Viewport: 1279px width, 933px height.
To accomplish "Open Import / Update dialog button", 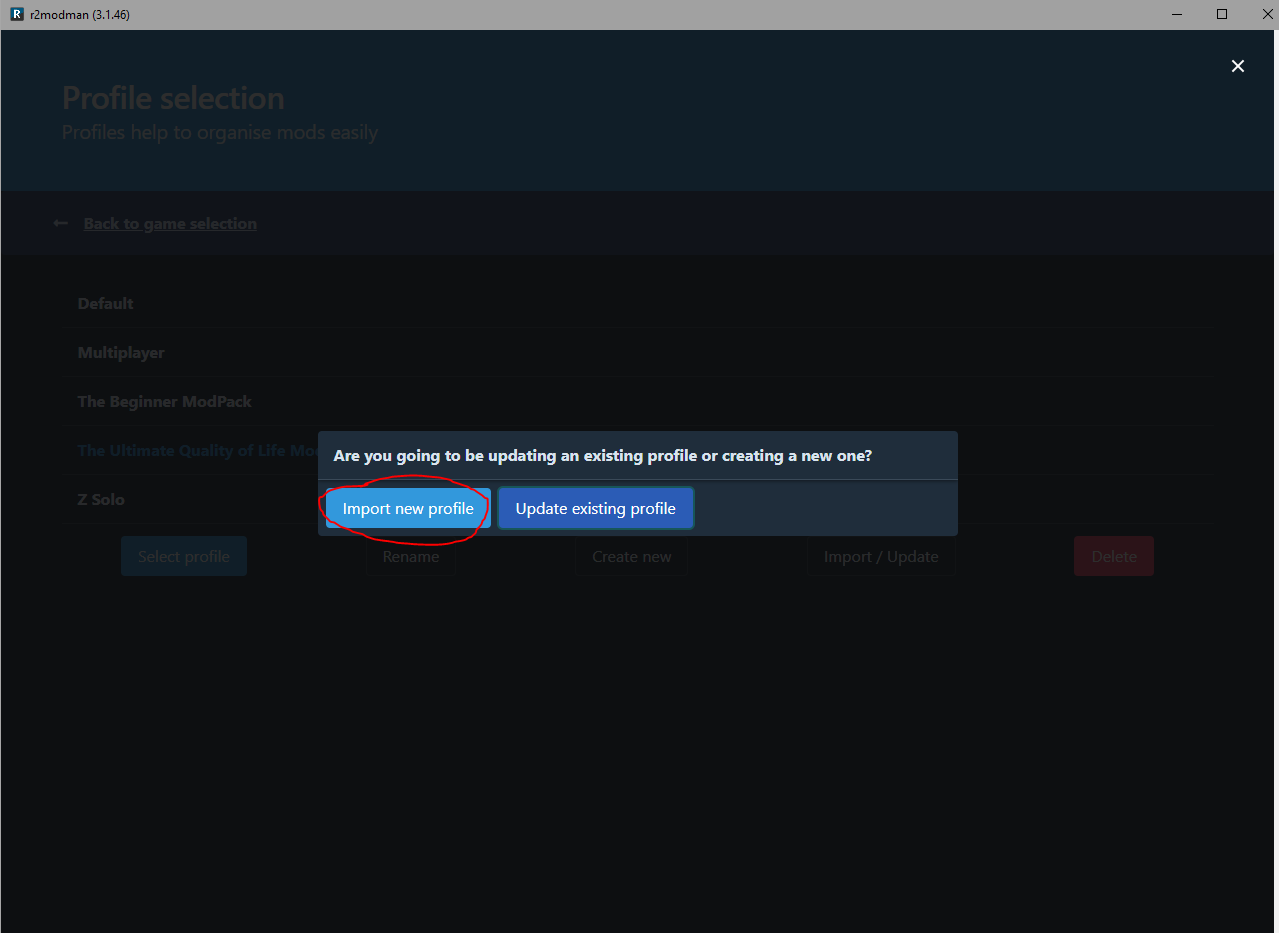I will (x=881, y=556).
